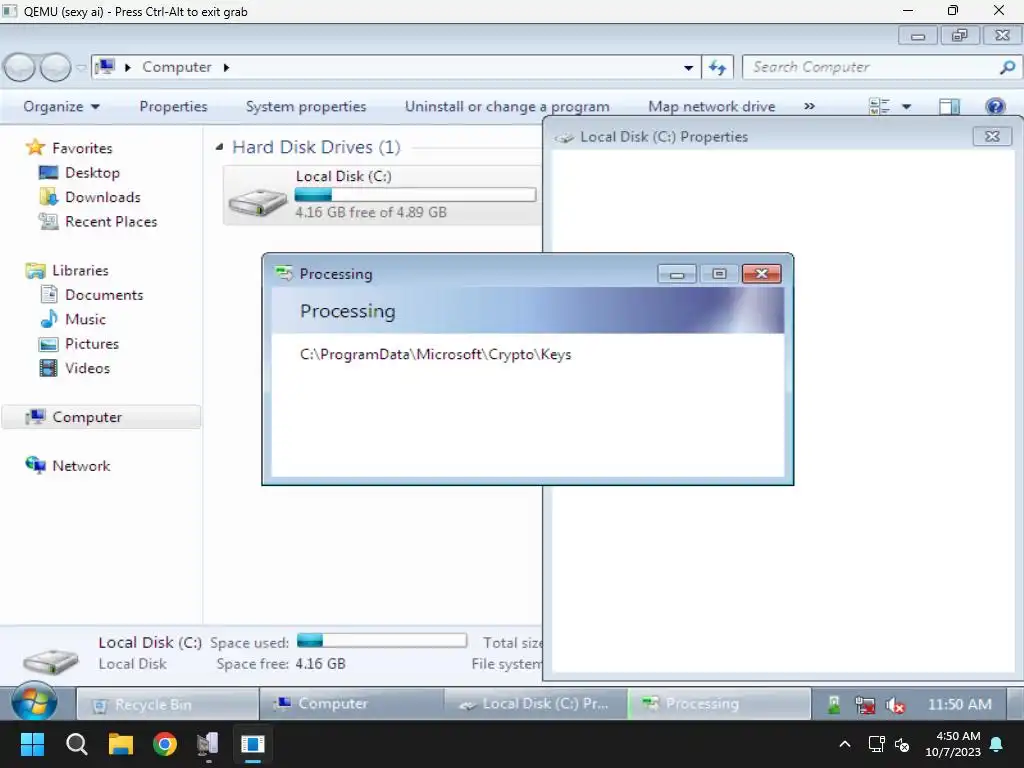Screen dimensions: 1024x768
Task: Collapse Hard Disk Drives group
Action: point(219,147)
